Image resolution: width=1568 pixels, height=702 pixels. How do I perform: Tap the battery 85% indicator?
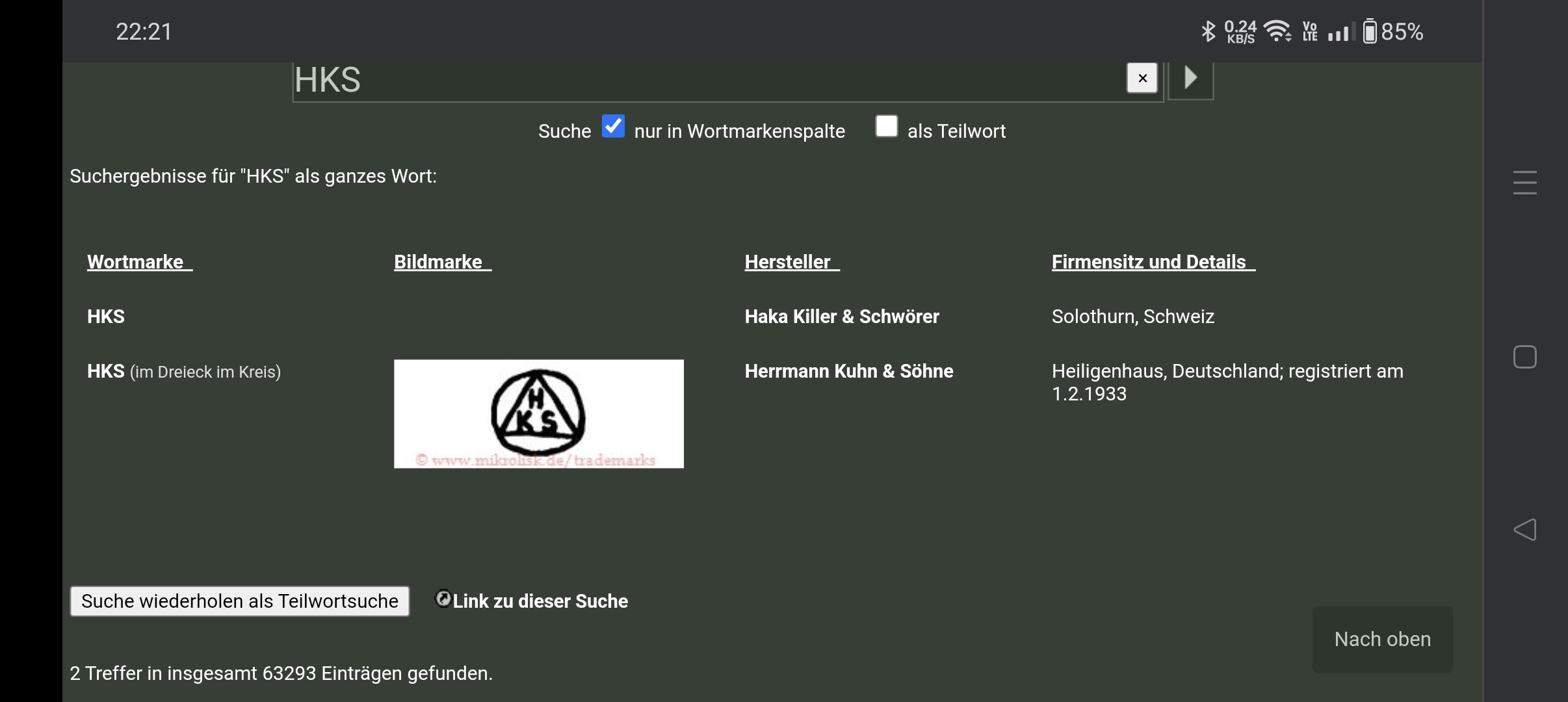pyautogui.click(x=1392, y=31)
